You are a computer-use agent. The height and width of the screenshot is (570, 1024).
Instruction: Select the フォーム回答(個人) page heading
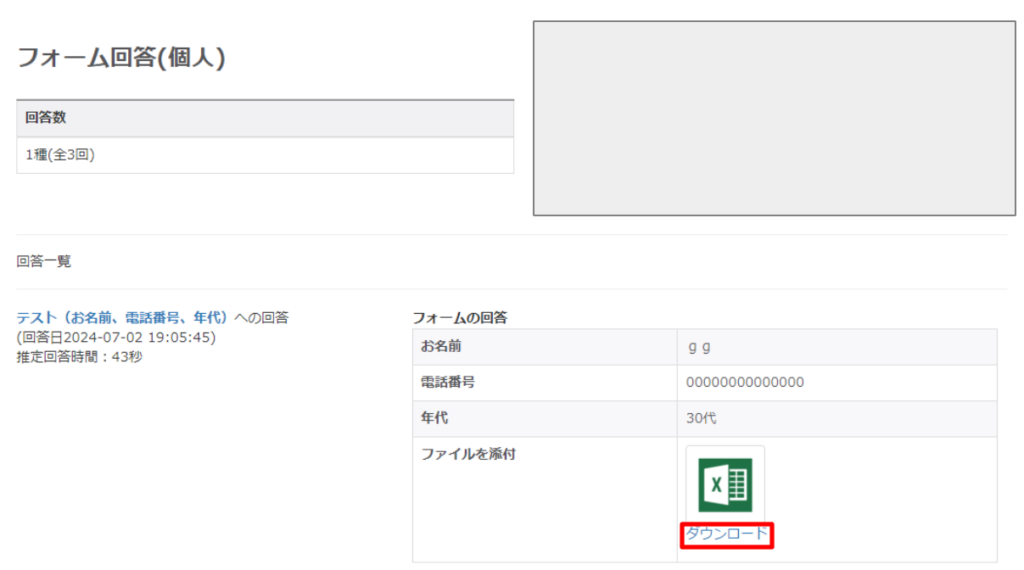click(121, 57)
